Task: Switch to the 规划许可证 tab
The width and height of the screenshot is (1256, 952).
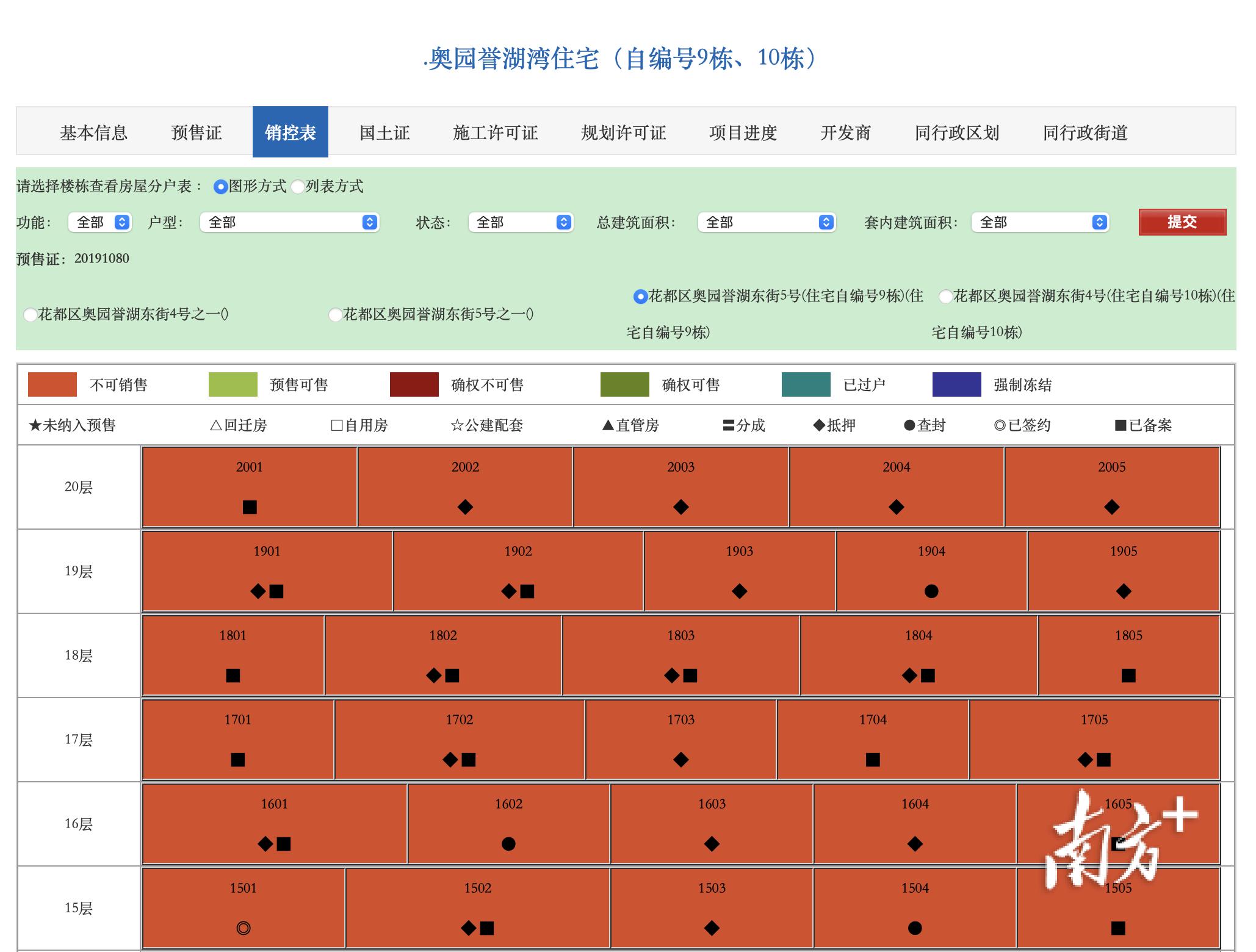Action: point(624,132)
